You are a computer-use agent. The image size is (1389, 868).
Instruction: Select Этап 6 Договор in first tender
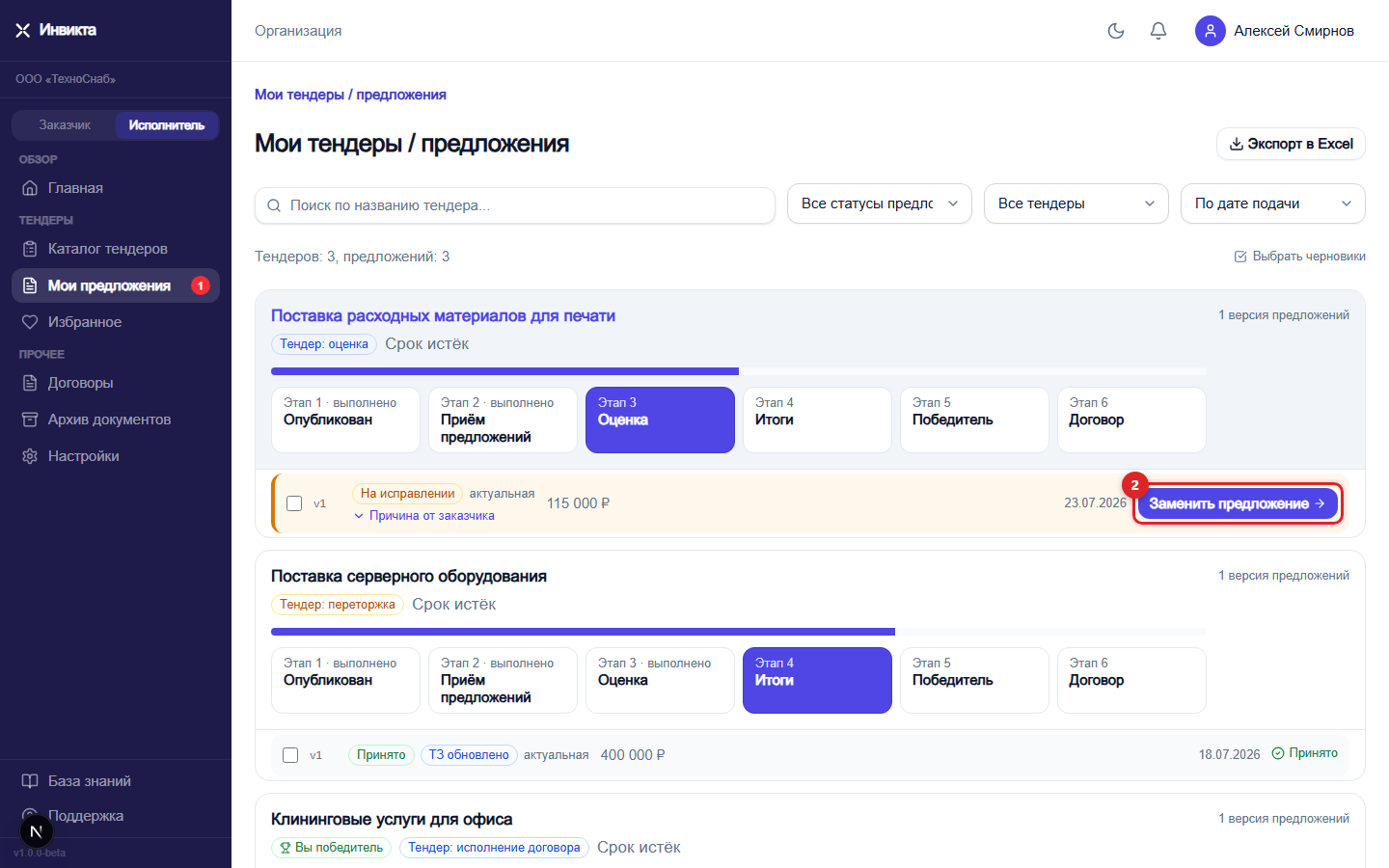point(1131,420)
